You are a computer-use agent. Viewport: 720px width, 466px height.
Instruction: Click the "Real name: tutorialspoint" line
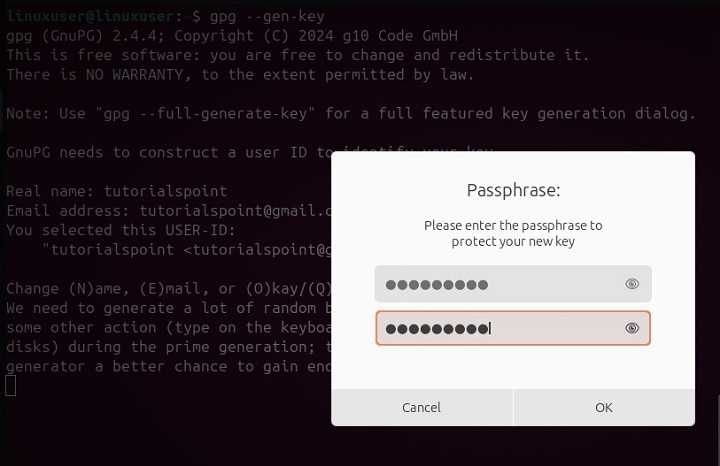pos(116,191)
